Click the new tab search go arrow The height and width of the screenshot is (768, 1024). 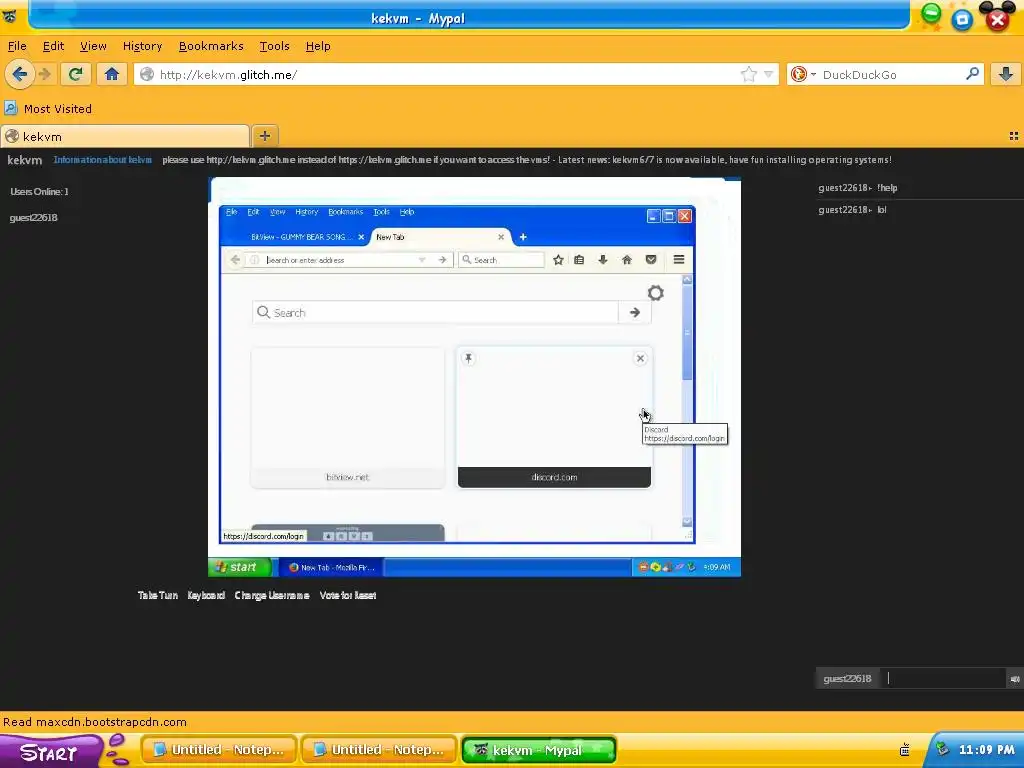tap(635, 312)
